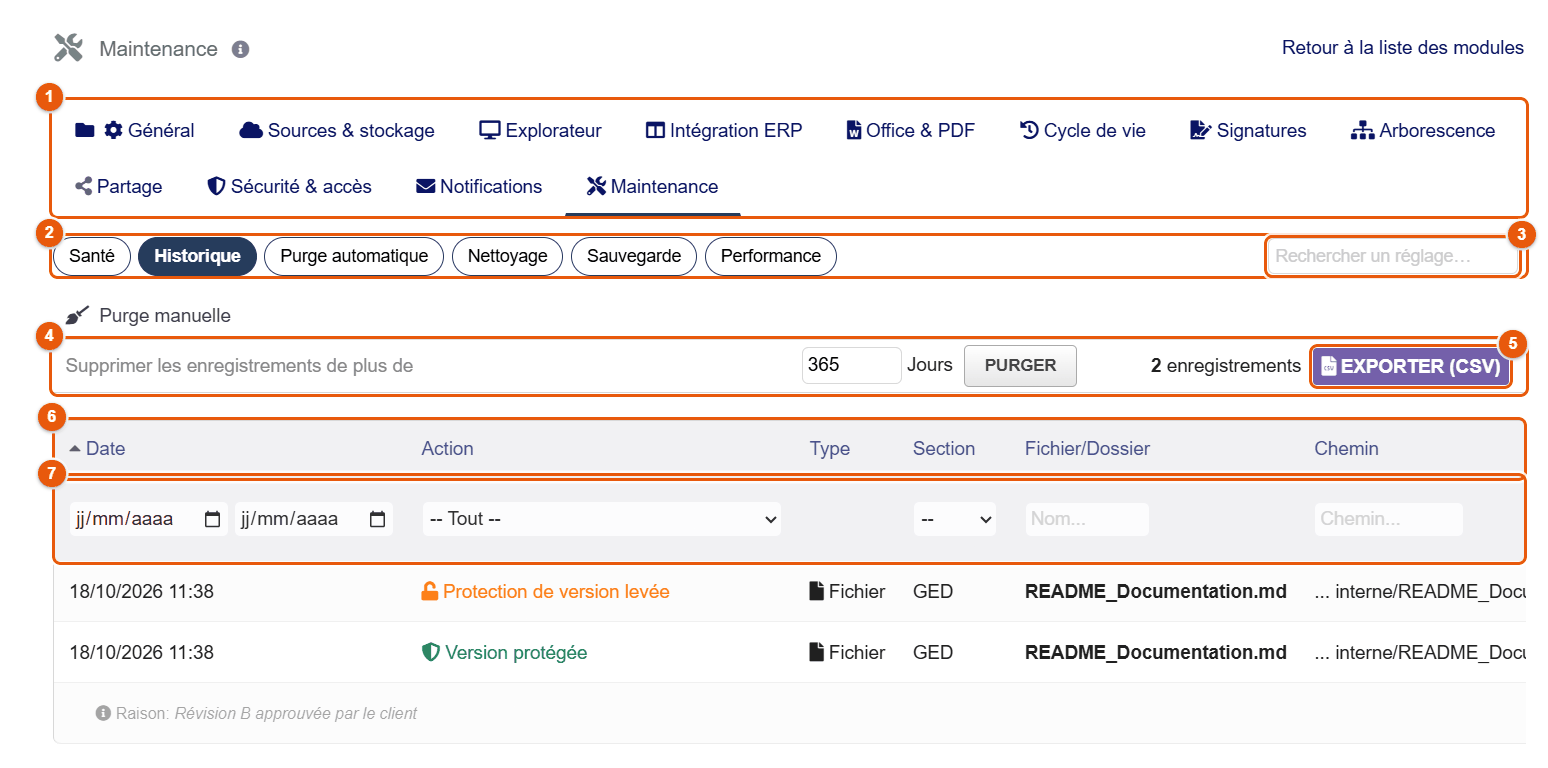Sort the table by Action column header
The width and height of the screenshot is (1548, 768).
click(x=447, y=449)
